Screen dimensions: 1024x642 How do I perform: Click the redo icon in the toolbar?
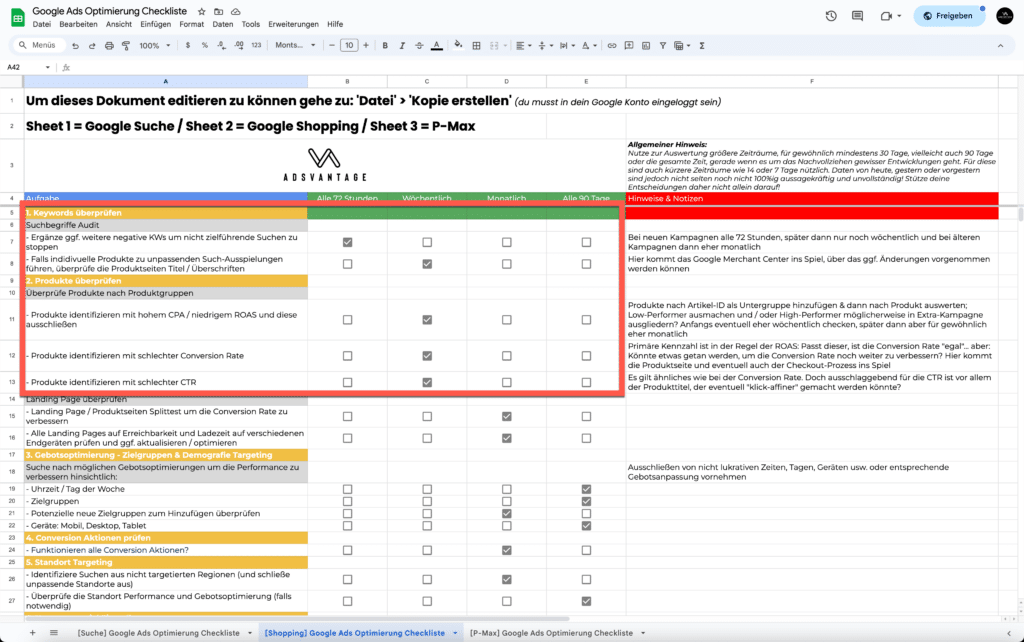[92, 46]
